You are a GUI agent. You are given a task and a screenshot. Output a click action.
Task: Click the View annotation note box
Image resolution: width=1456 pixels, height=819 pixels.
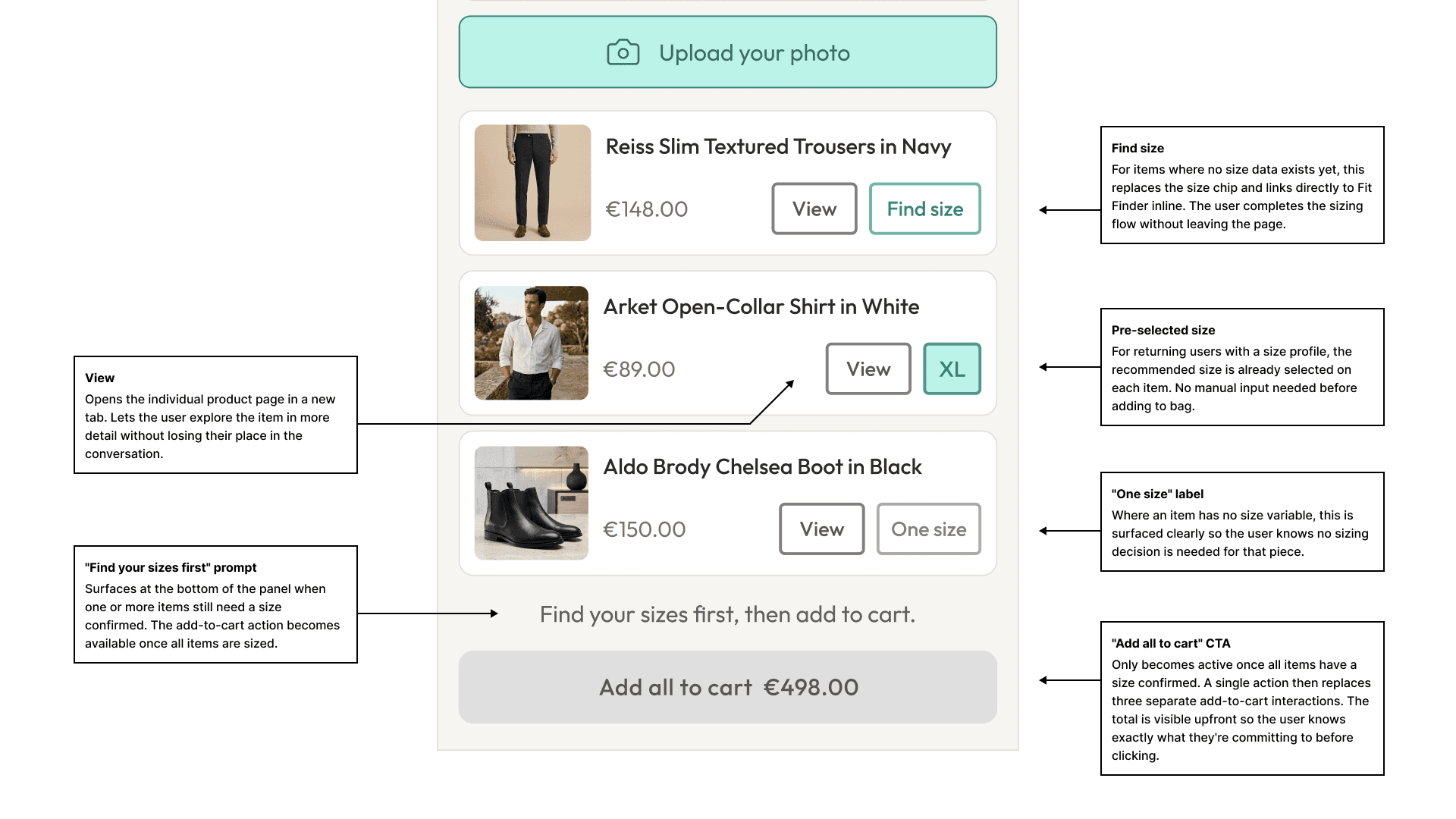215,415
